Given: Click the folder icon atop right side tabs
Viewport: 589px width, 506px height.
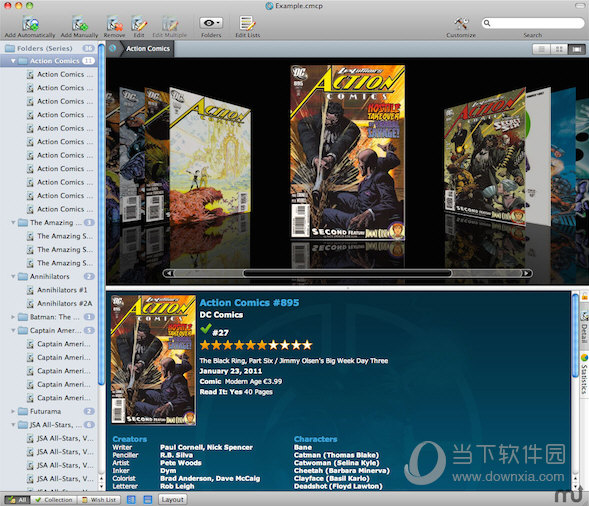Looking at the screenshot, I should (x=584, y=297).
